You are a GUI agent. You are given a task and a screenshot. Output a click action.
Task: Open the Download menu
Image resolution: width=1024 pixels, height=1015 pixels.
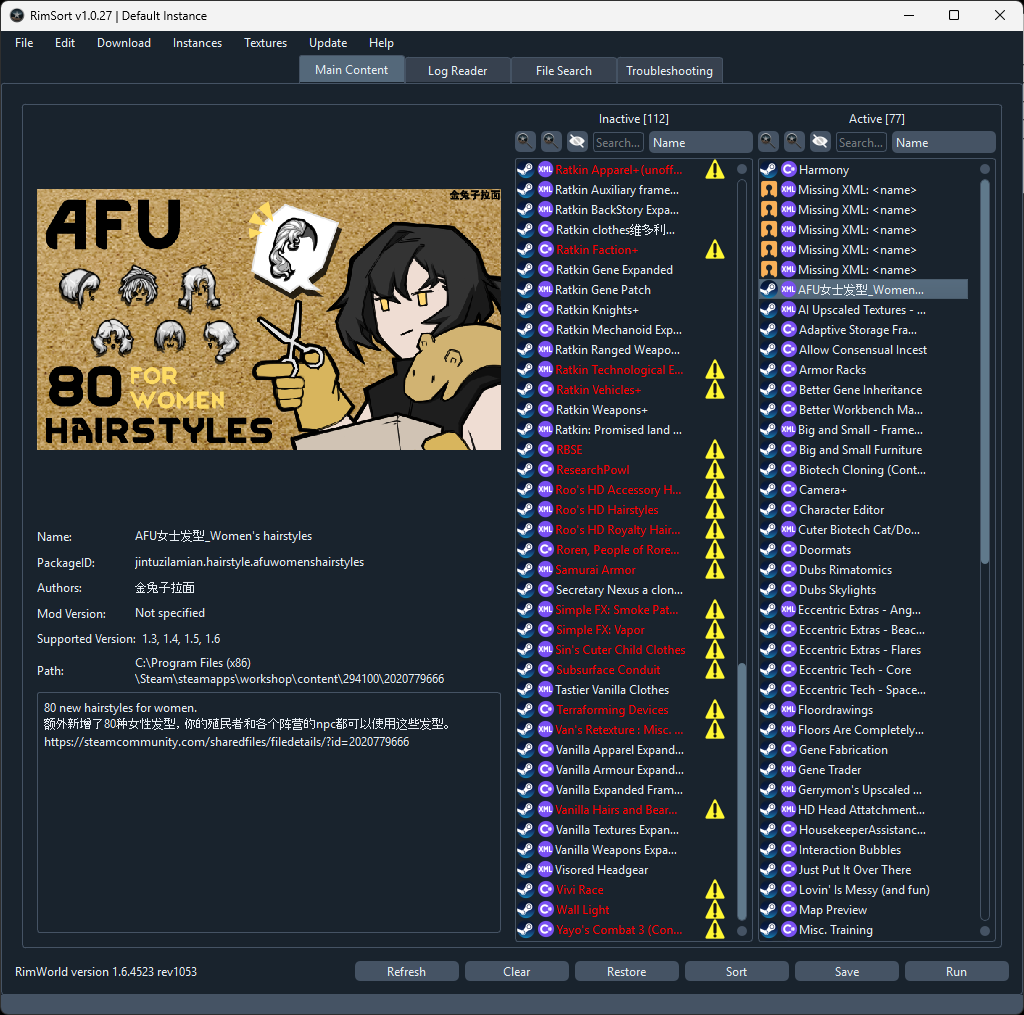(124, 43)
